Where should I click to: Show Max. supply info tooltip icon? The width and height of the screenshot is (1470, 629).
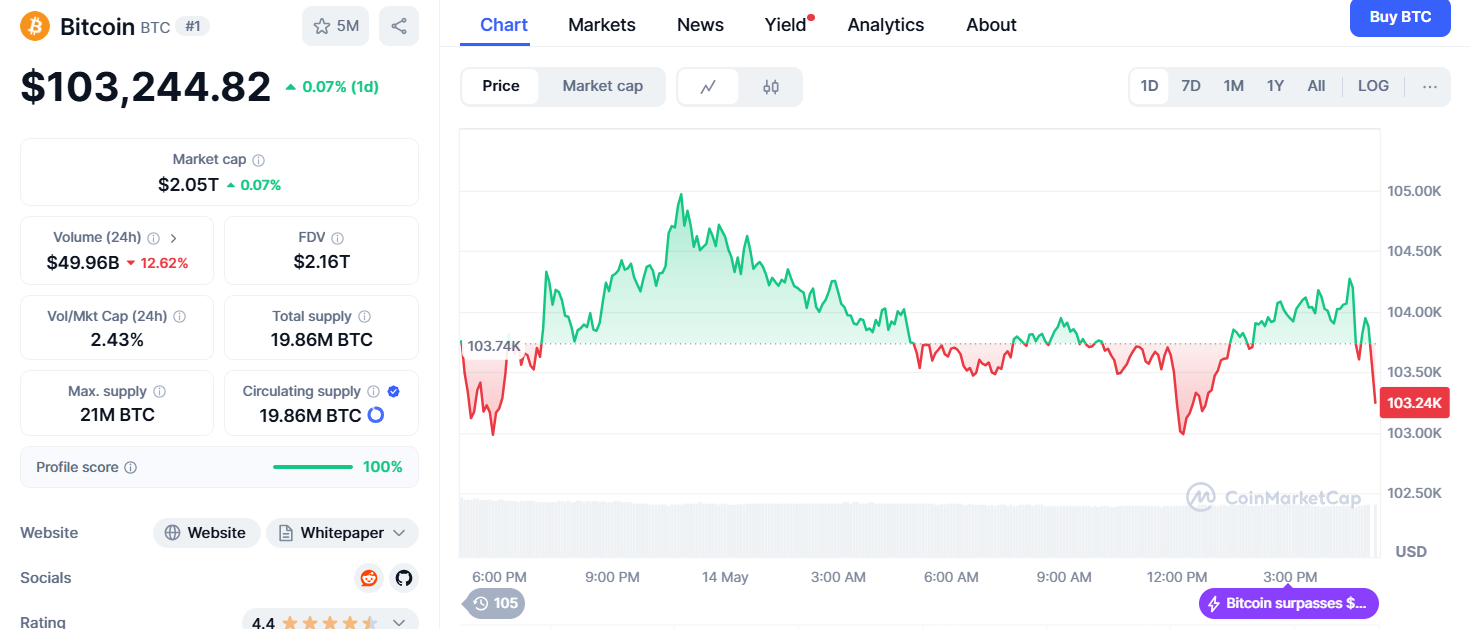pyautogui.click(x=159, y=392)
